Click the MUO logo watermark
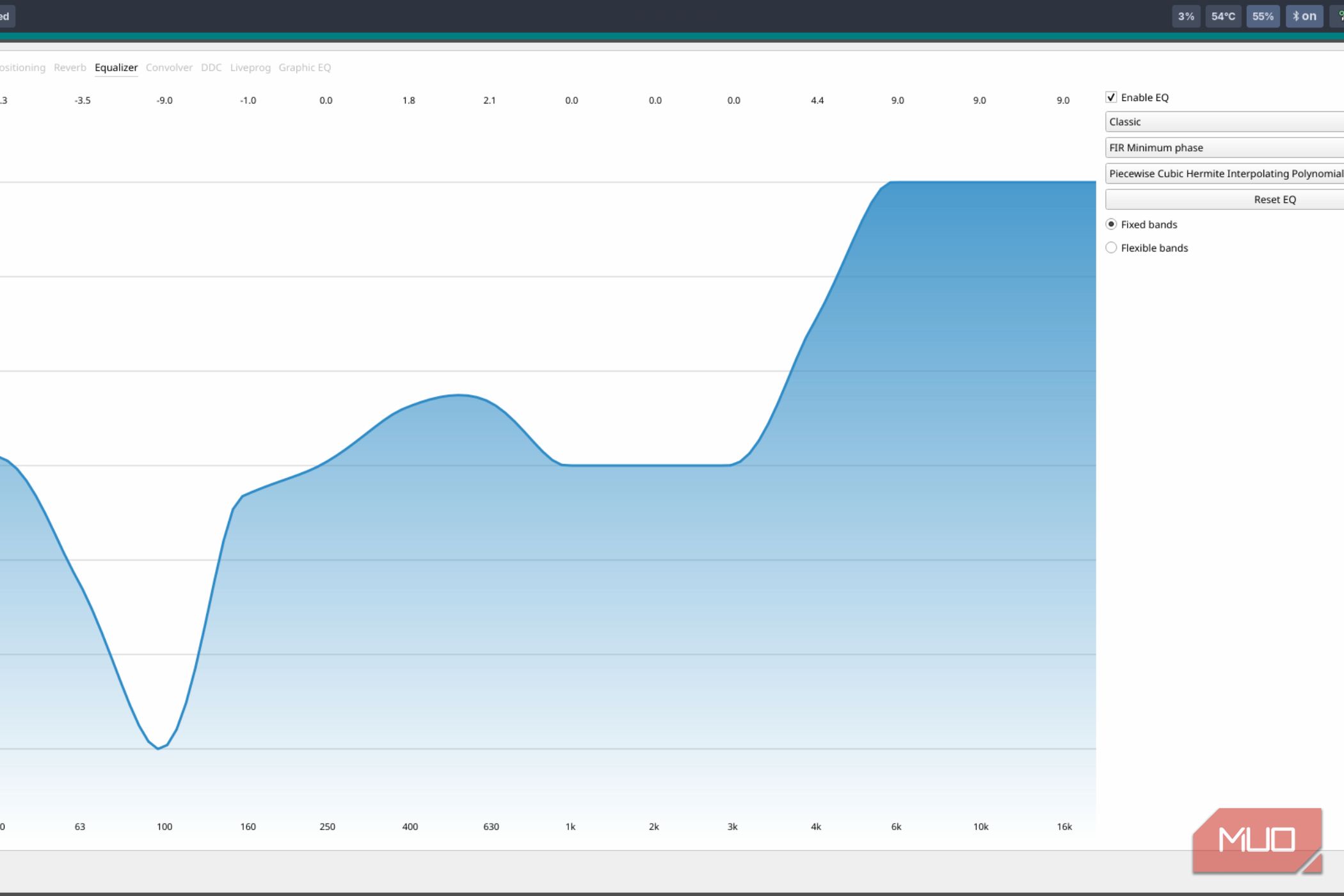The width and height of the screenshot is (1344, 896). click(x=1258, y=841)
